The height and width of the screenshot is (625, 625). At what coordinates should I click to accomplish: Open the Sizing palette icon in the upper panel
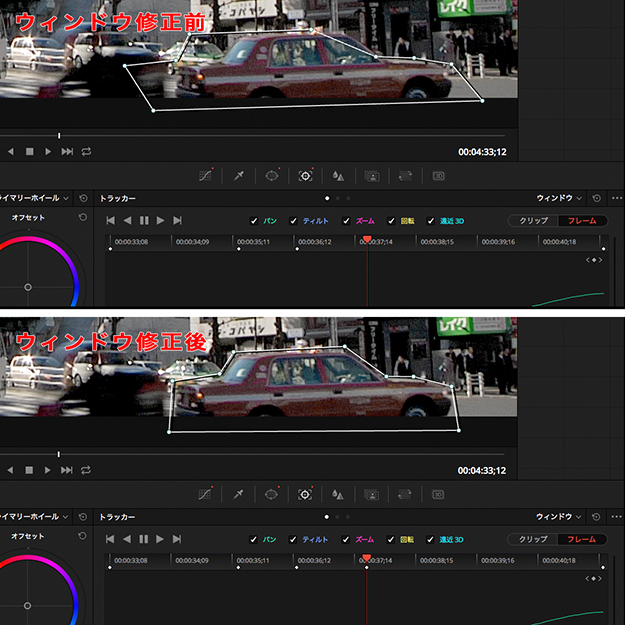(x=405, y=175)
